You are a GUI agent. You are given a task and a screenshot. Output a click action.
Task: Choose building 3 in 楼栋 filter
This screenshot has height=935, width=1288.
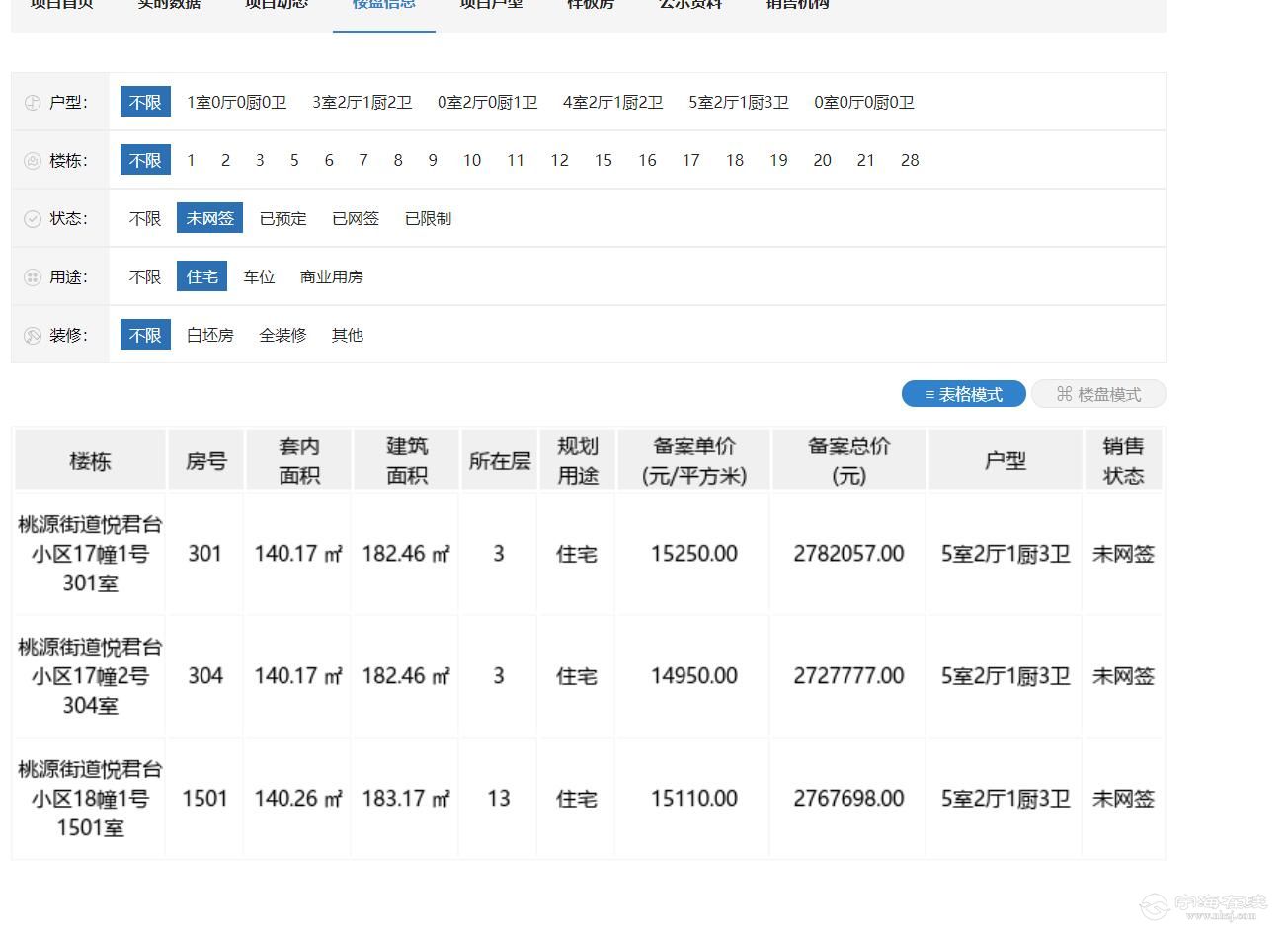pyautogui.click(x=260, y=160)
